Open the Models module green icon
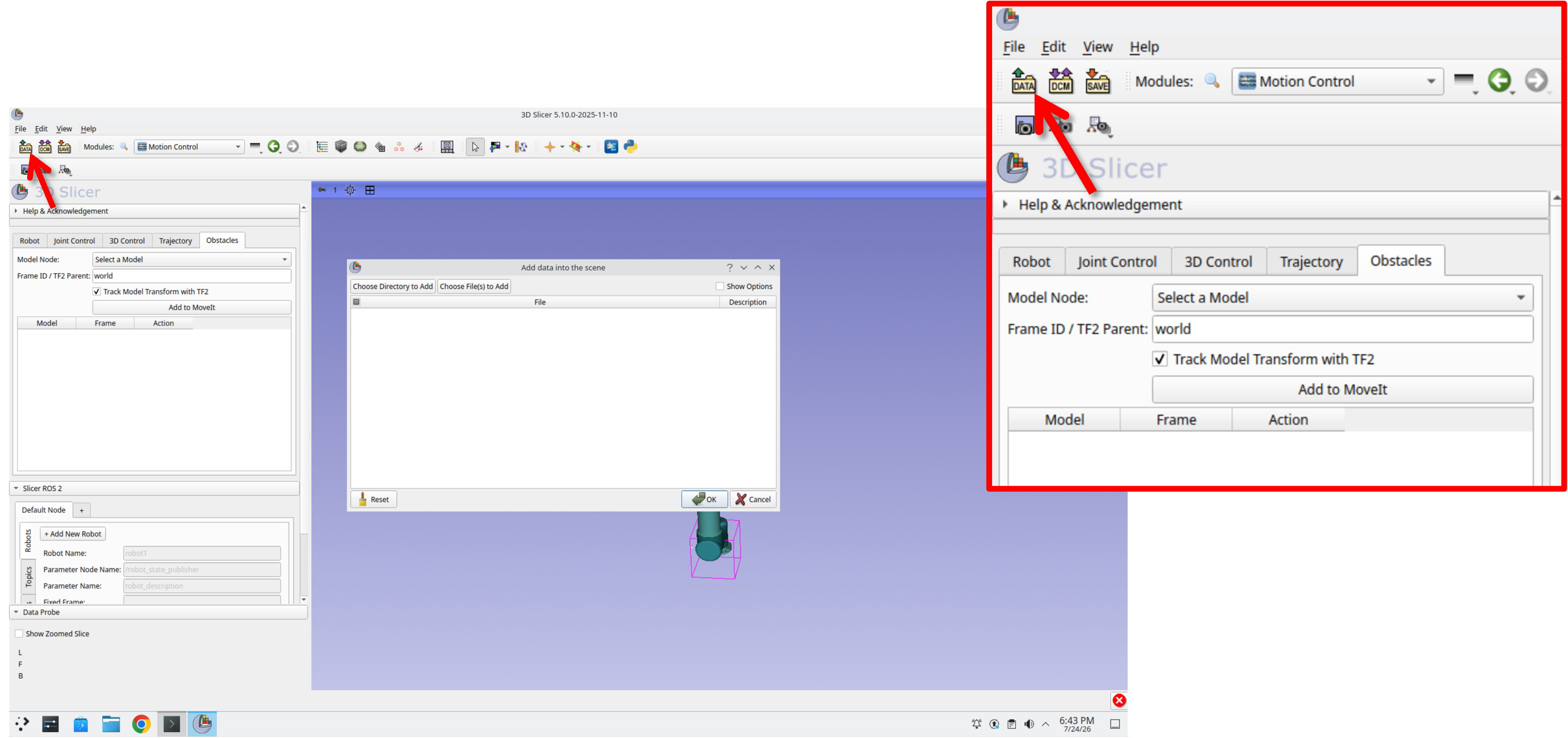The image size is (1568, 738). (x=360, y=147)
